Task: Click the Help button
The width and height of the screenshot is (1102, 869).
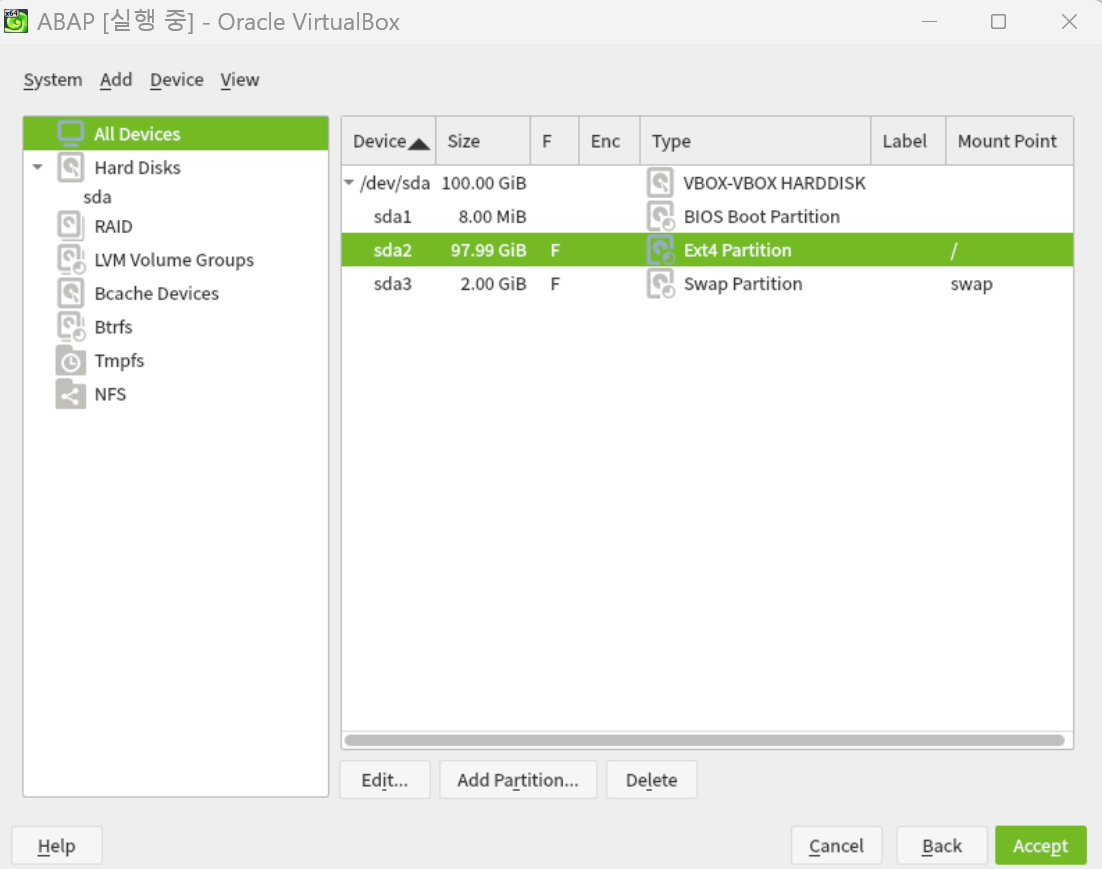Action: coord(57,846)
